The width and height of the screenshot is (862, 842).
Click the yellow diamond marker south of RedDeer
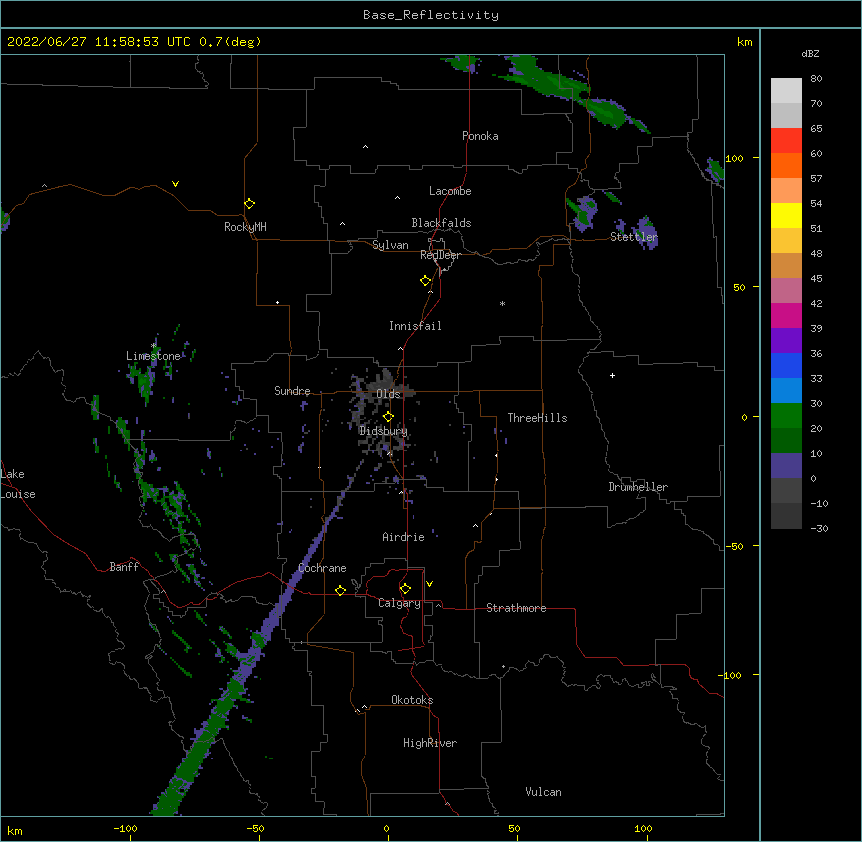point(426,281)
